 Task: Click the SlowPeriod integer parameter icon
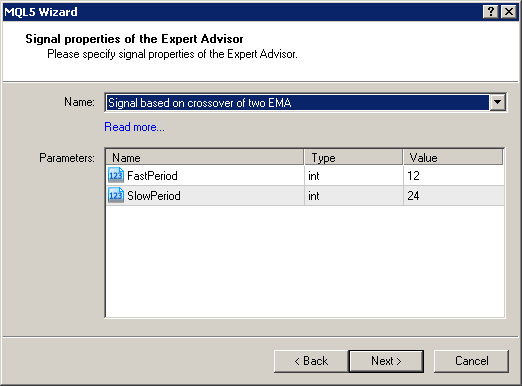coord(116,195)
